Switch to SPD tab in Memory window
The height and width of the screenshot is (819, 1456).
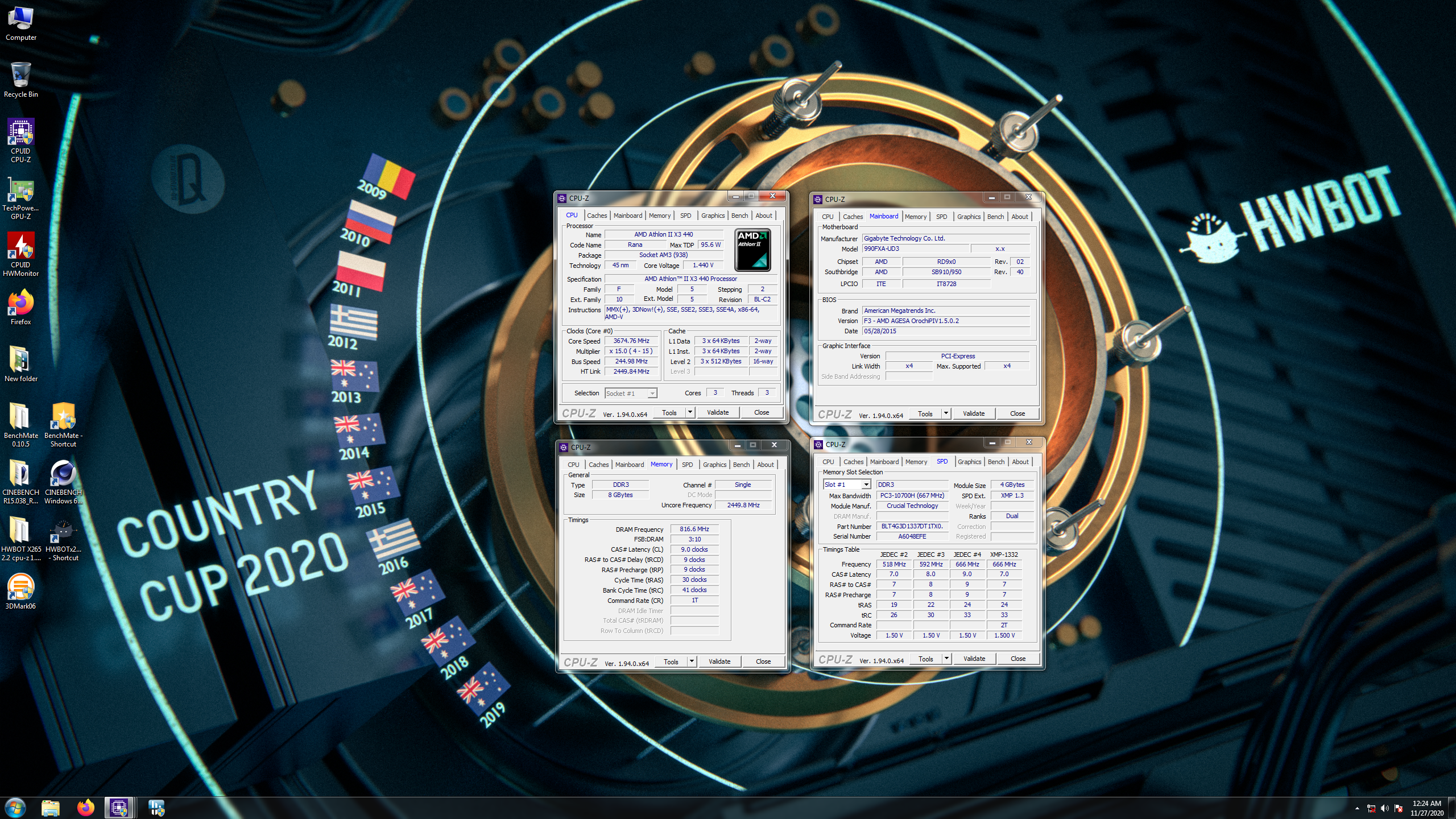pos(688,465)
